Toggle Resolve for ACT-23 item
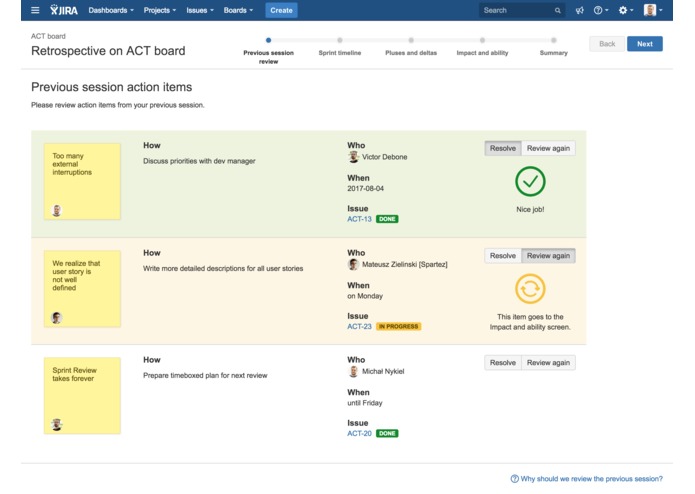This screenshot has width=695, height=494. (503, 256)
